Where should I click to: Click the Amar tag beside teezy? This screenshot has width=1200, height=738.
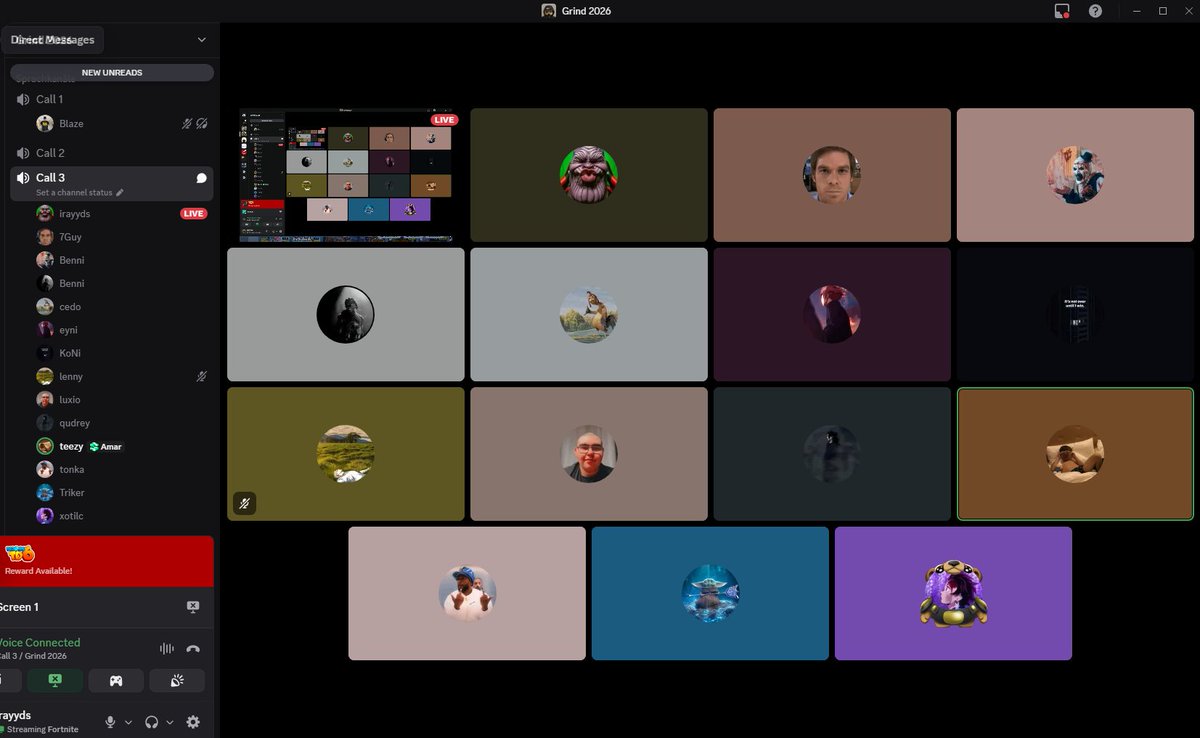click(x=106, y=447)
